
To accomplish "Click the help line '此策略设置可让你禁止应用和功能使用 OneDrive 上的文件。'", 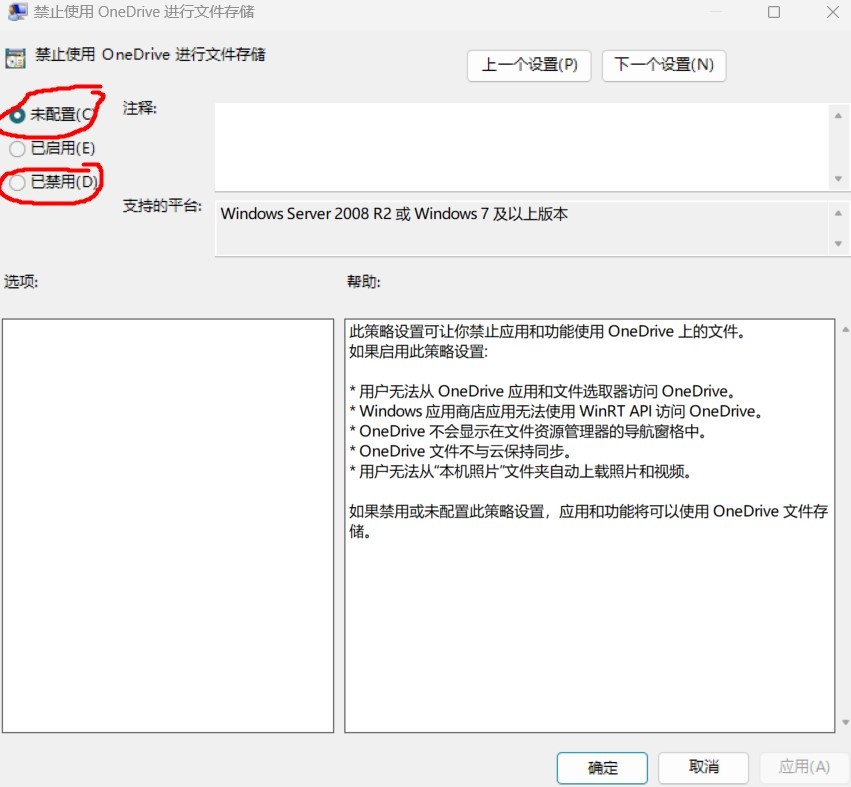I will click(x=547, y=331).
